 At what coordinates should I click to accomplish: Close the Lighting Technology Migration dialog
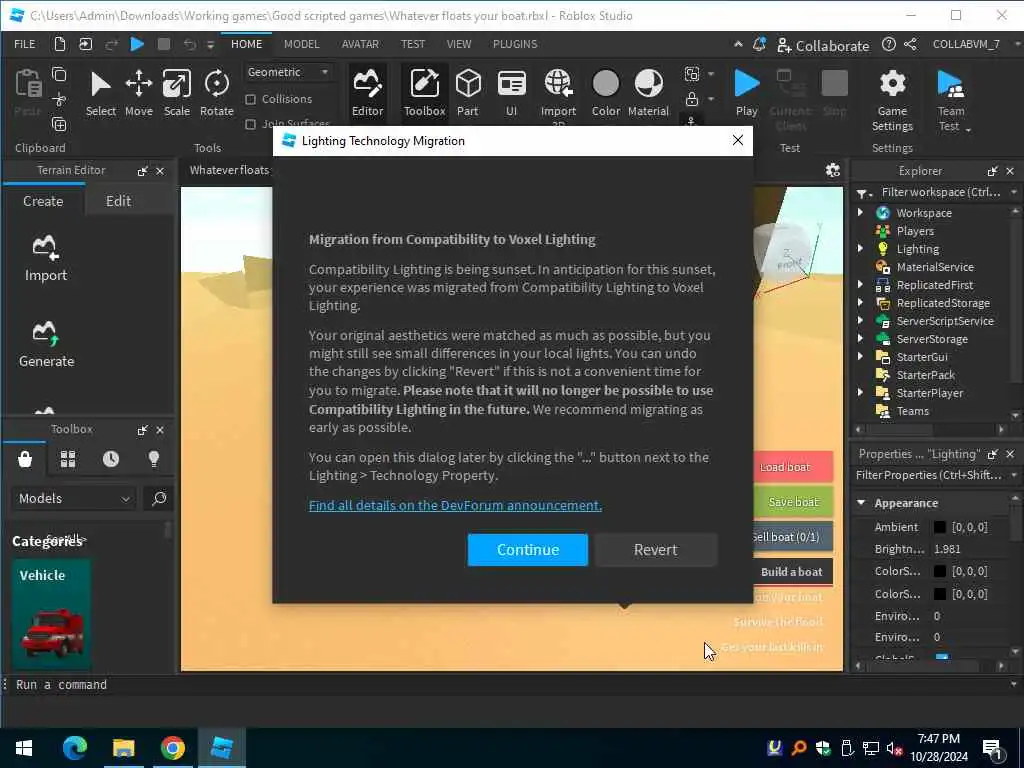[737, 140]
